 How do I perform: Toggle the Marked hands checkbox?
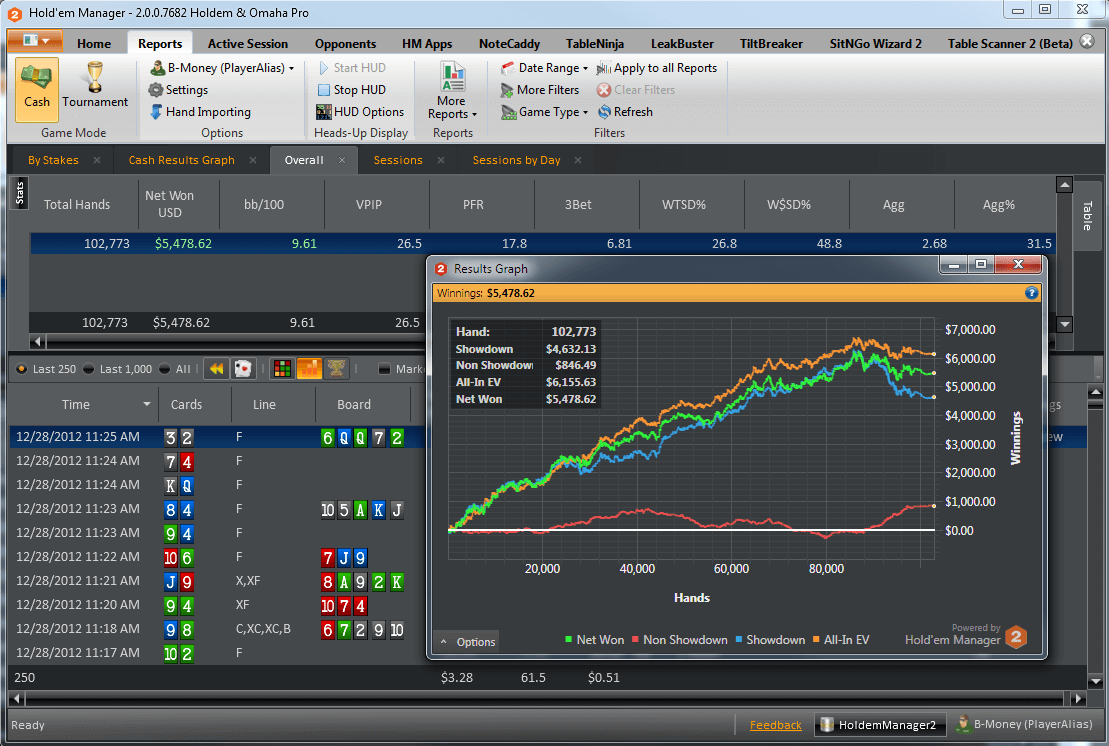385,369
